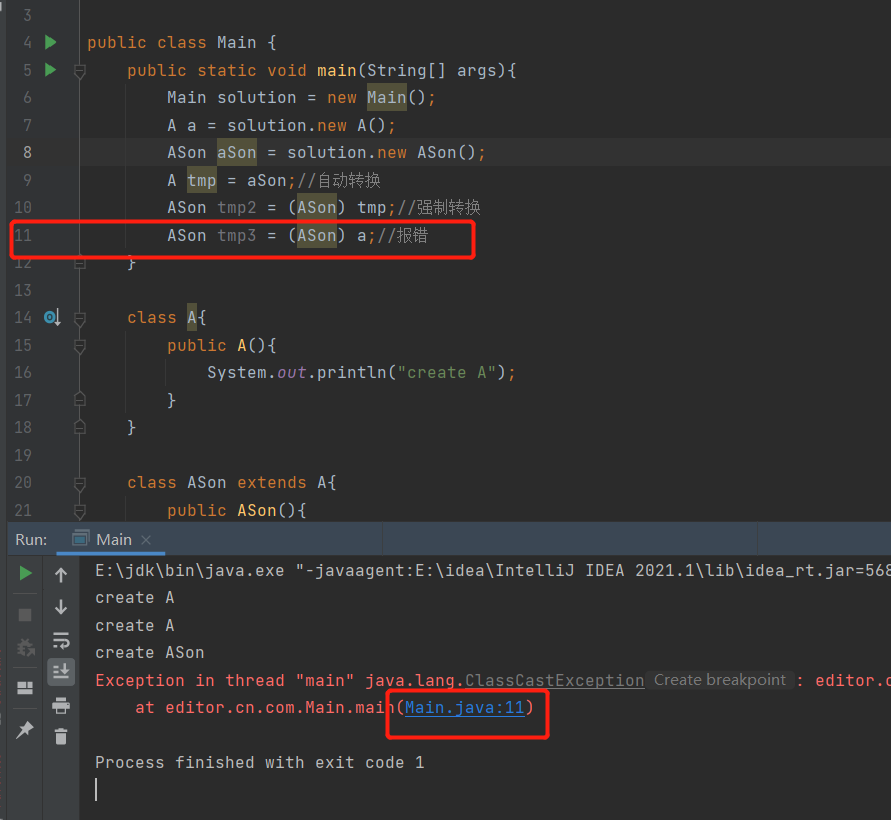
Task: Navigate down the stack trace
Action: (x=61, y=607)
